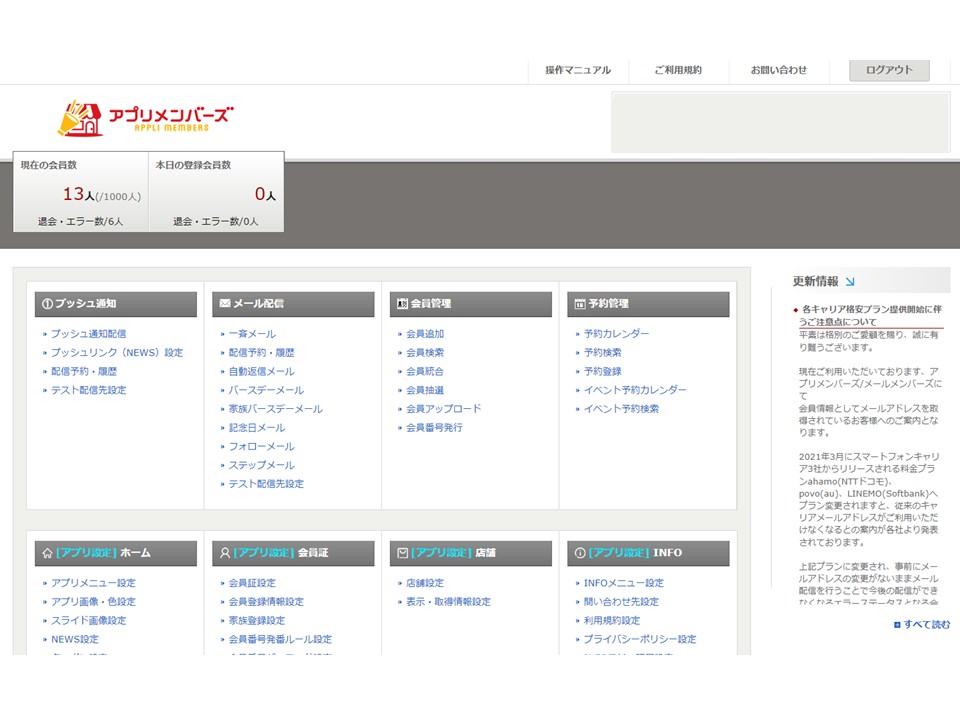Open 予約カレンダー link
The width and height of the screenshot is (960, 720).
(616, 334)
